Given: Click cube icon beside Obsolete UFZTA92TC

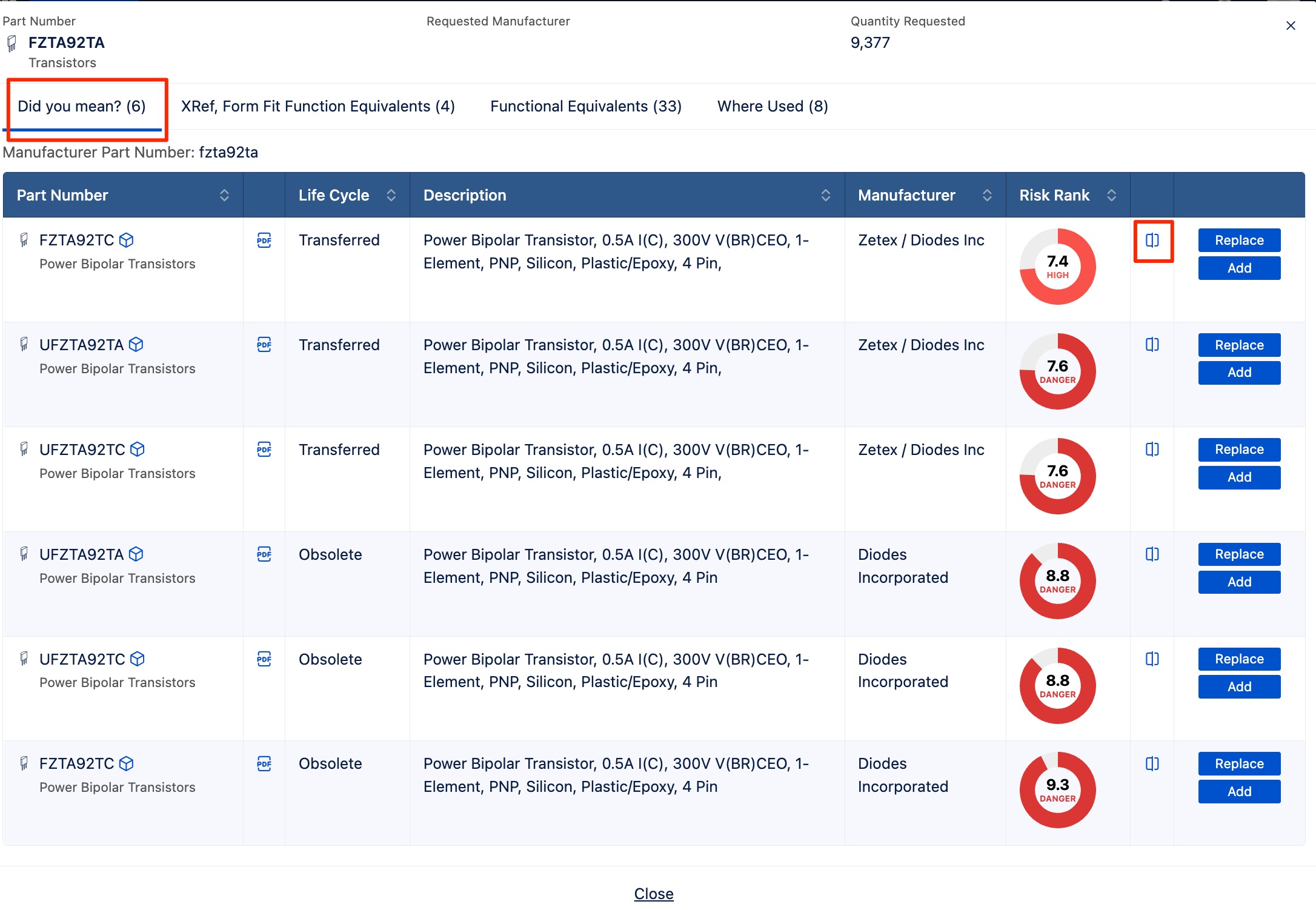Looking at the screenshot, I should [x=138, y=659].
